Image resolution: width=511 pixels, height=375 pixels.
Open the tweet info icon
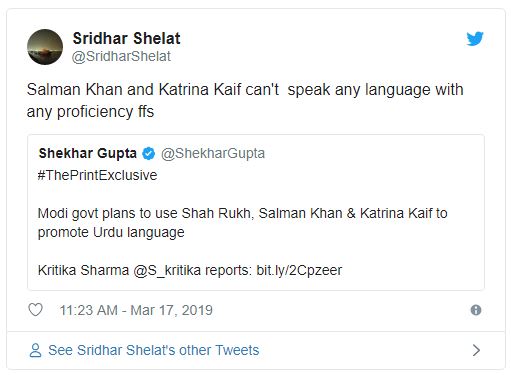[476, 310]
